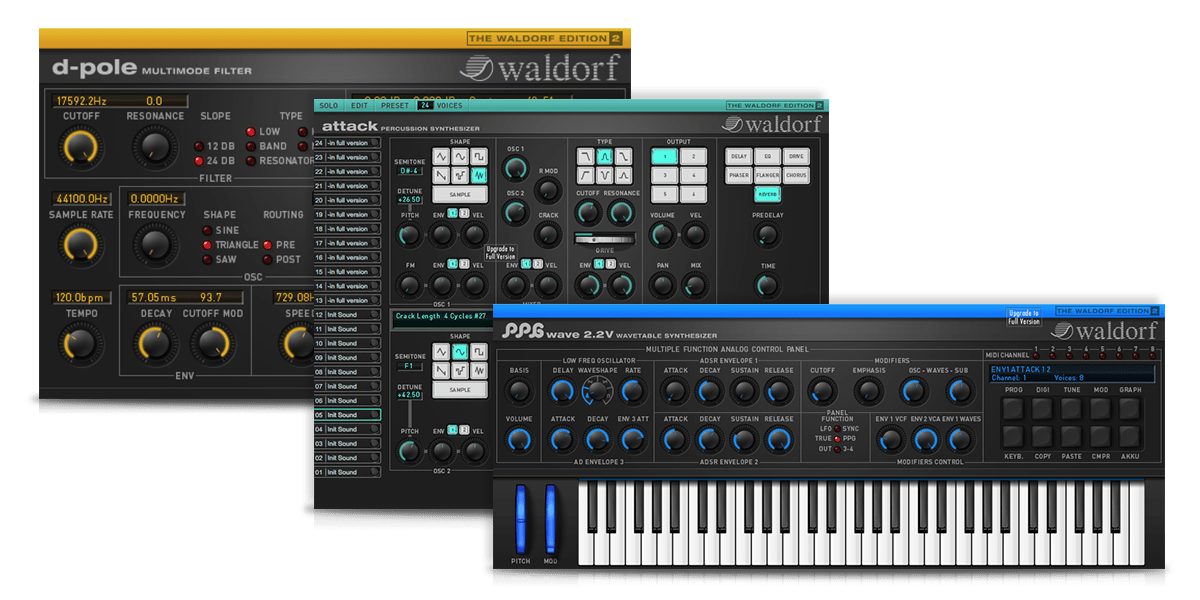
Task: Select sound slot 12 Init Sound
Action: pos(348,315)
